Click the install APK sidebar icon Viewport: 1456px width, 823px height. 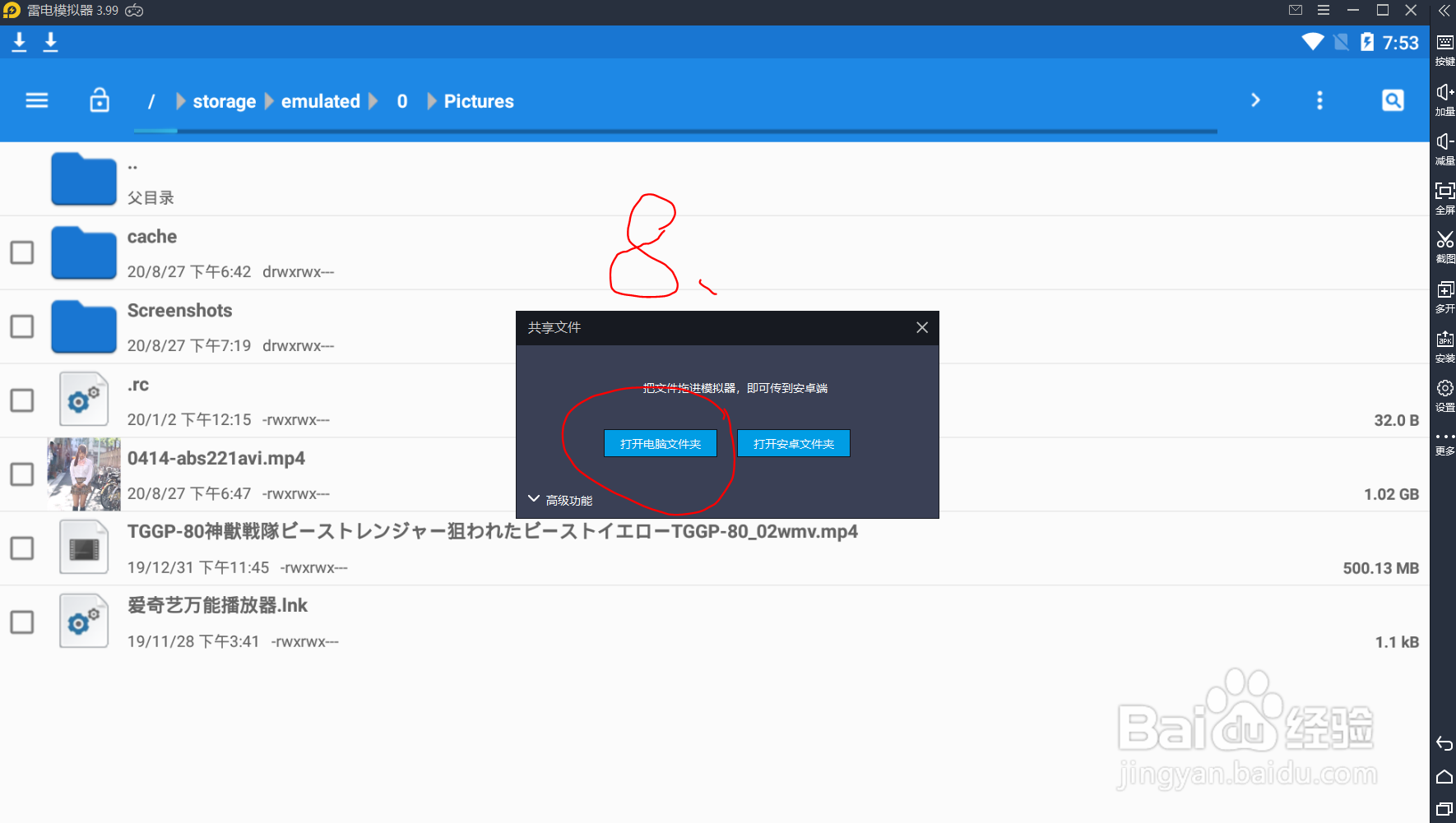pyautogui.click(x=1444, y=339)
